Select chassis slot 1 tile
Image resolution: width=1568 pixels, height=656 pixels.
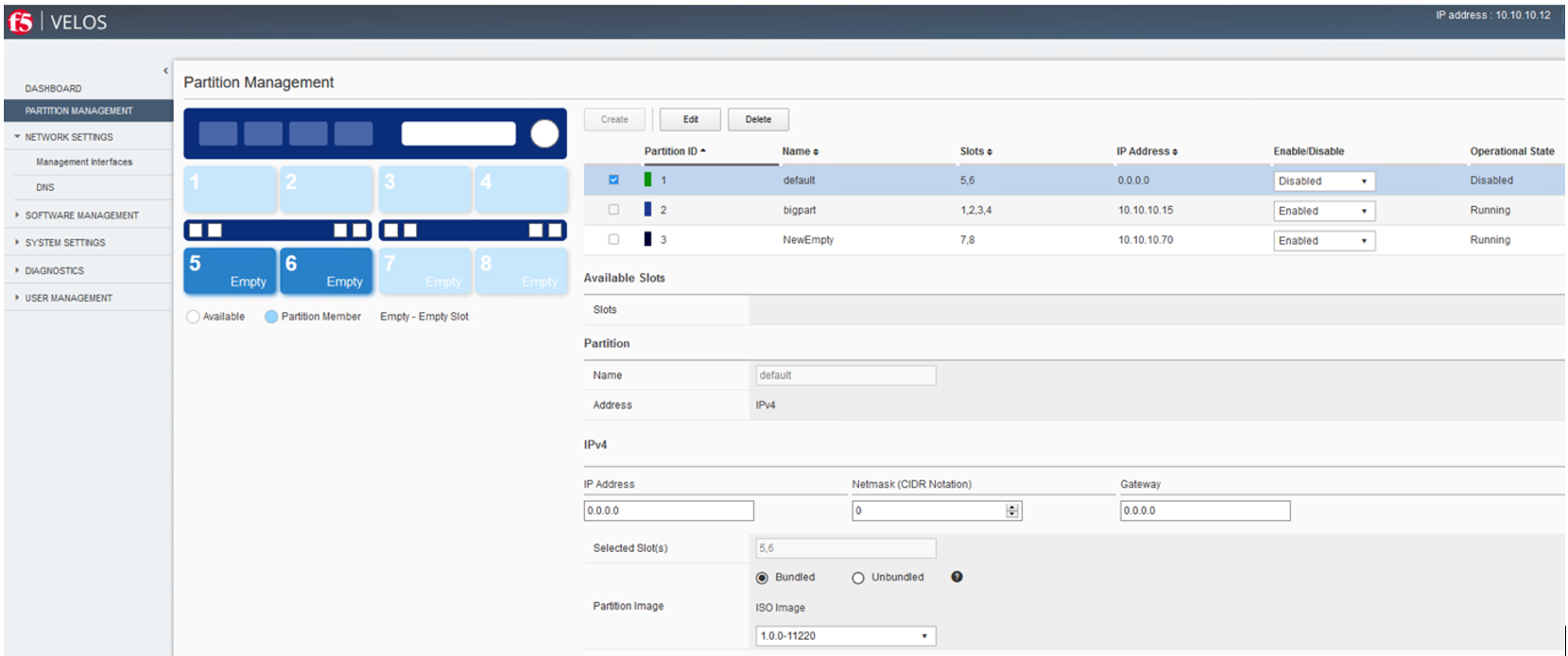[230, 189]
